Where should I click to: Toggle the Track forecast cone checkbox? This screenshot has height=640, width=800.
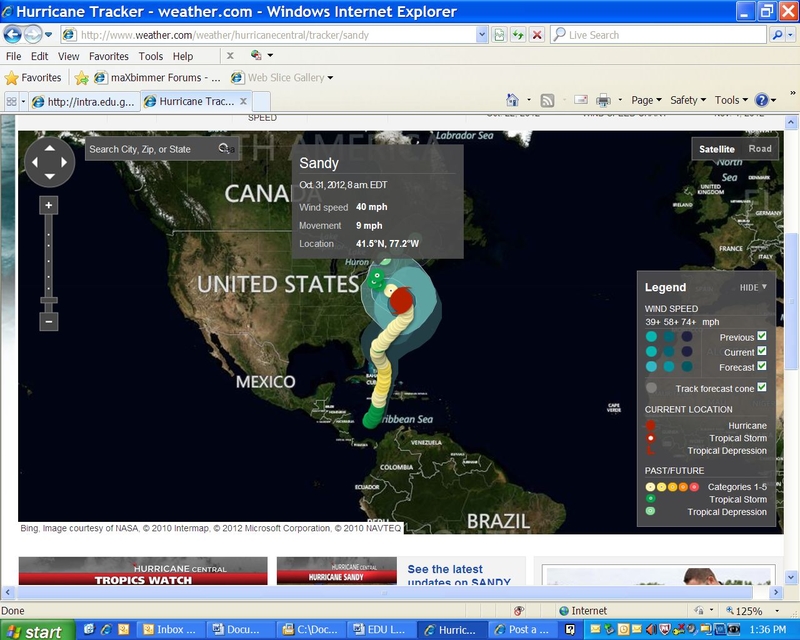(762, 387)
